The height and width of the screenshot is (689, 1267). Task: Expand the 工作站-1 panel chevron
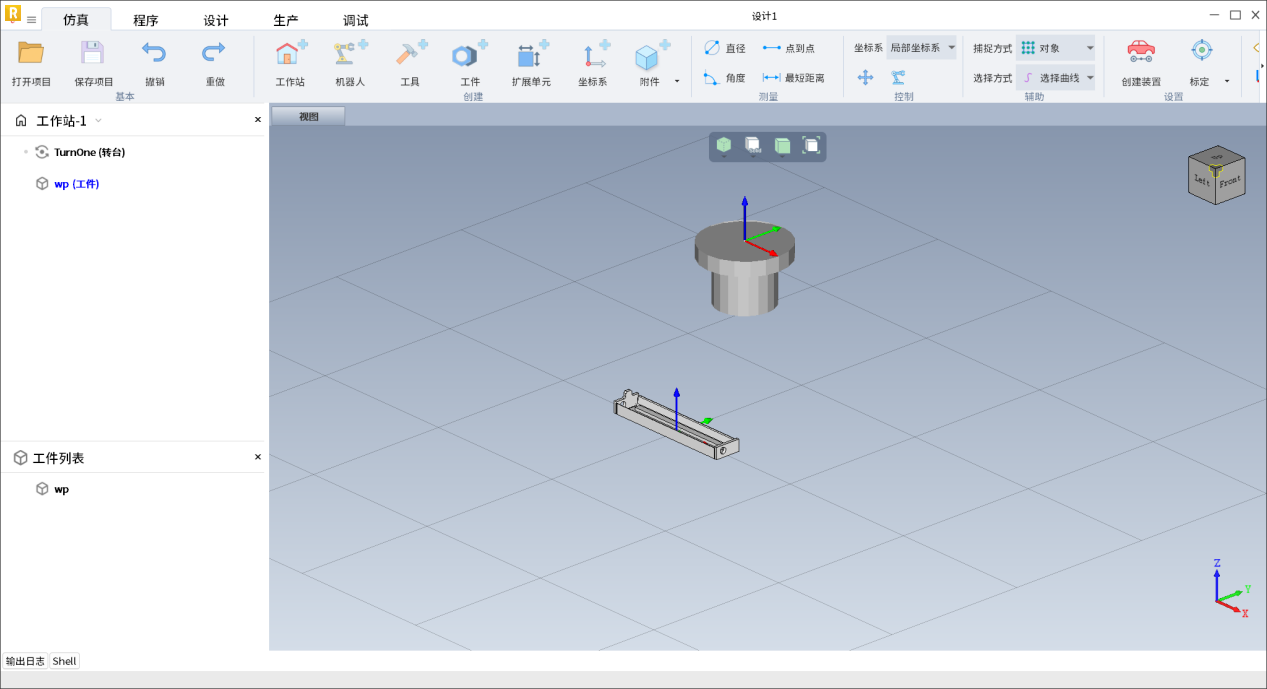pos(98,121)
